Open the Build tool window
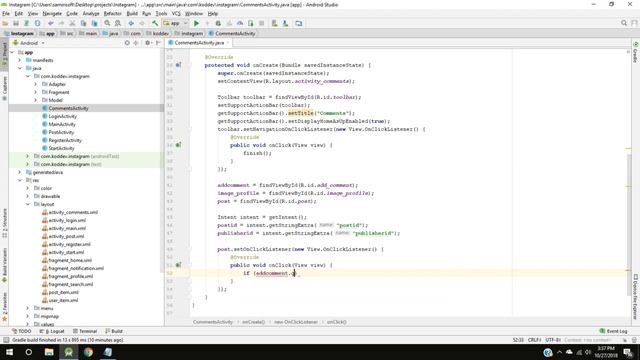The width and height of the screenshot is (640, 360). pos(114,331)
